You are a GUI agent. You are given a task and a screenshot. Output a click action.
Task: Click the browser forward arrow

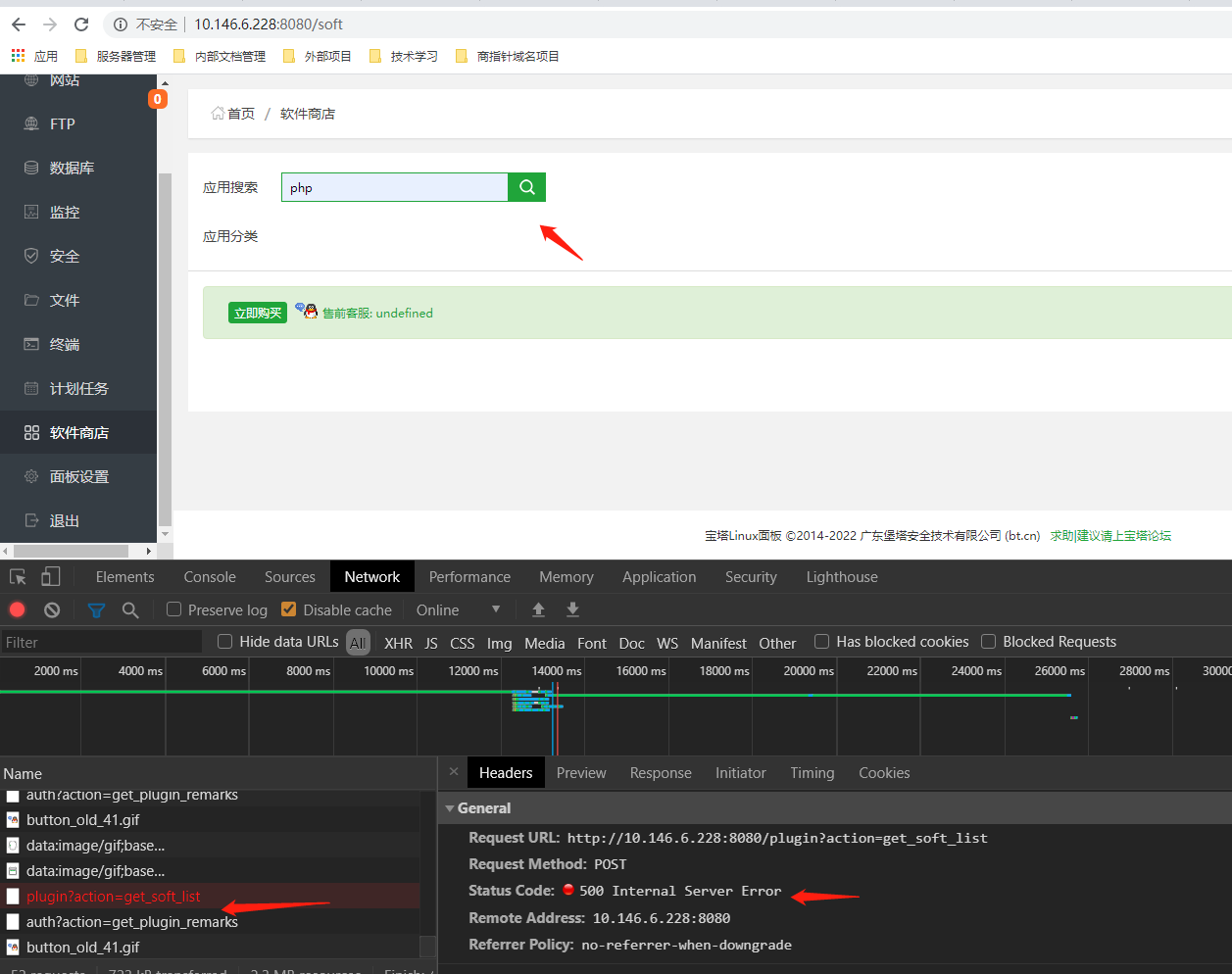50,24
